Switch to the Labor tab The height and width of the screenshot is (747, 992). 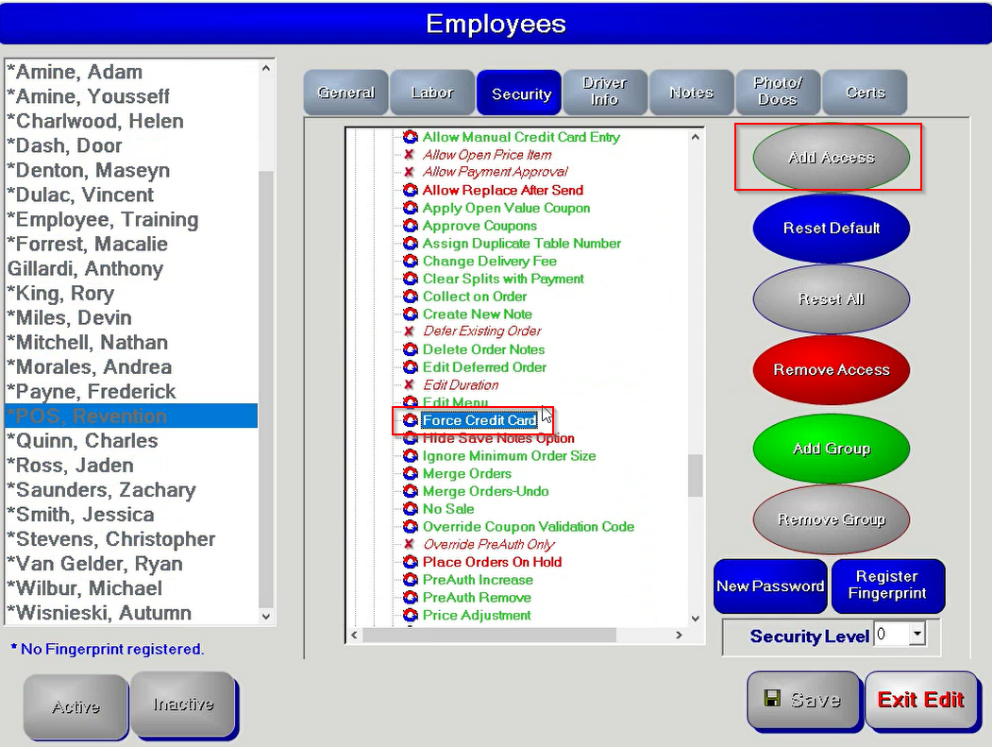[432, 93]
